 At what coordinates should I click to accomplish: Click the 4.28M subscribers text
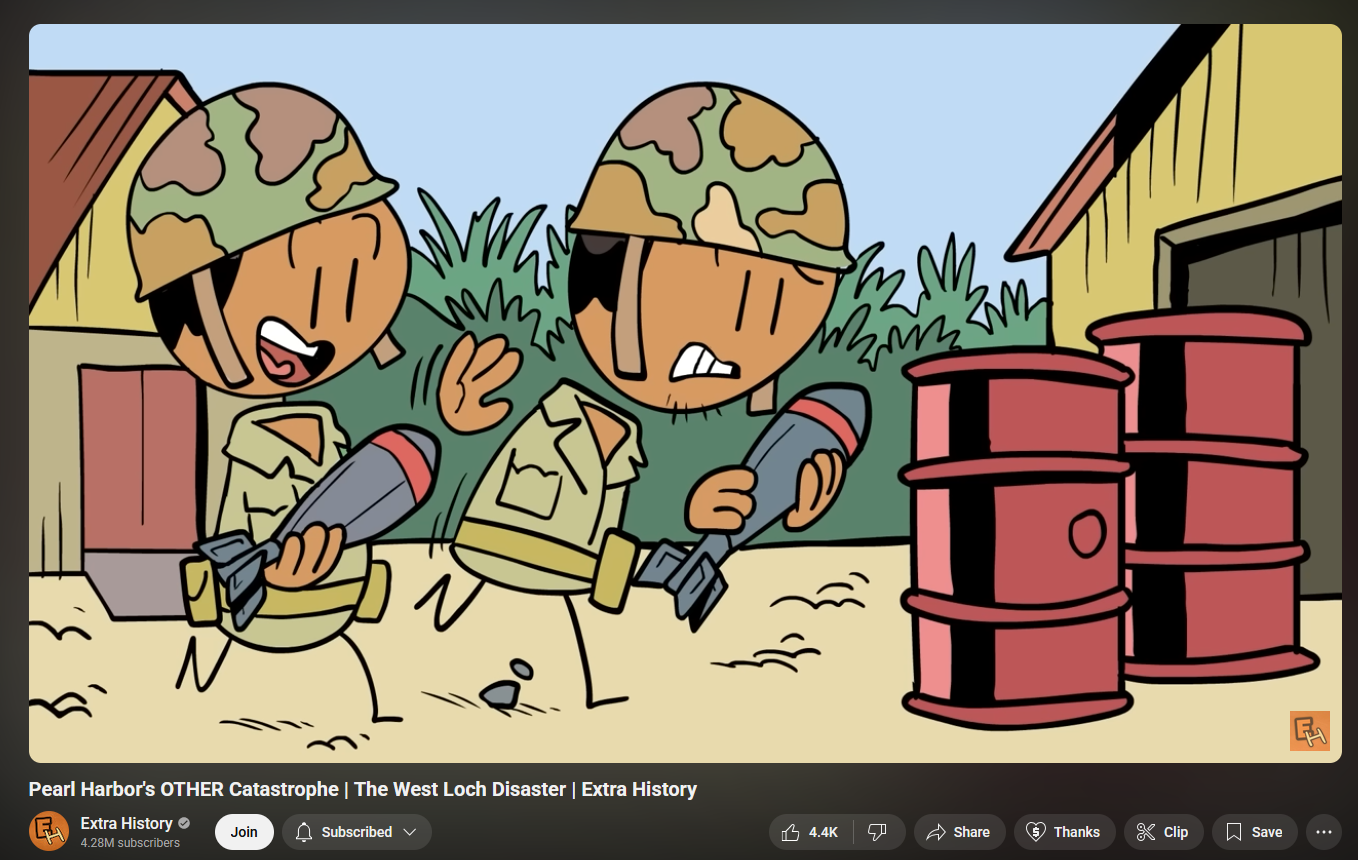click(x=130, y=843)
